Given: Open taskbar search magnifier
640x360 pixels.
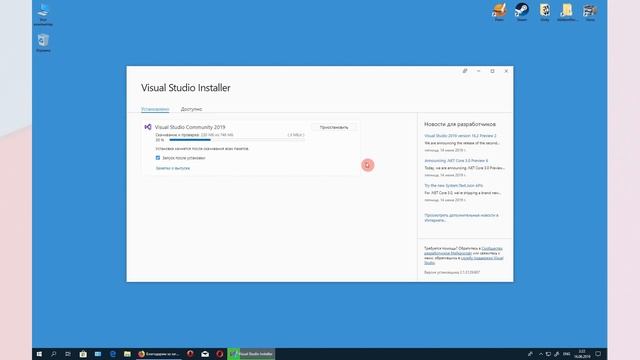Looking at the screenshot, I should (x=53, y=354).
